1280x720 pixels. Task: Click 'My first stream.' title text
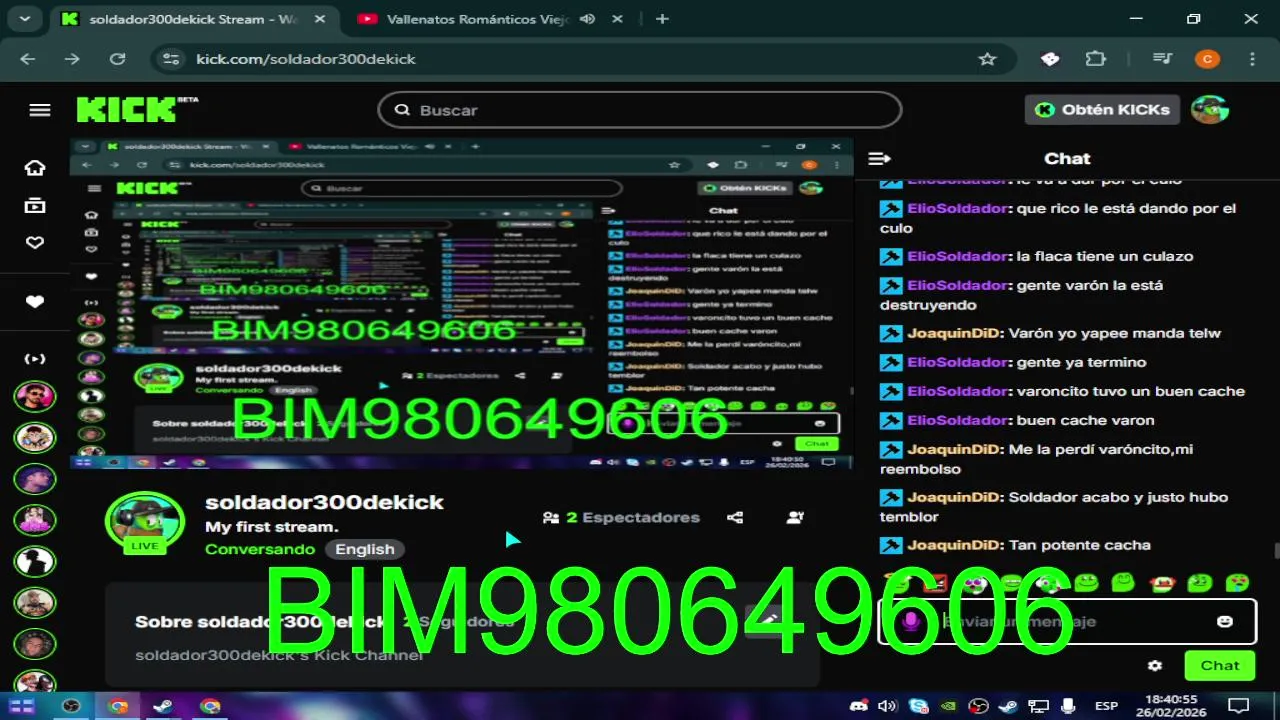pyautogui.click(x=272, y=527)
